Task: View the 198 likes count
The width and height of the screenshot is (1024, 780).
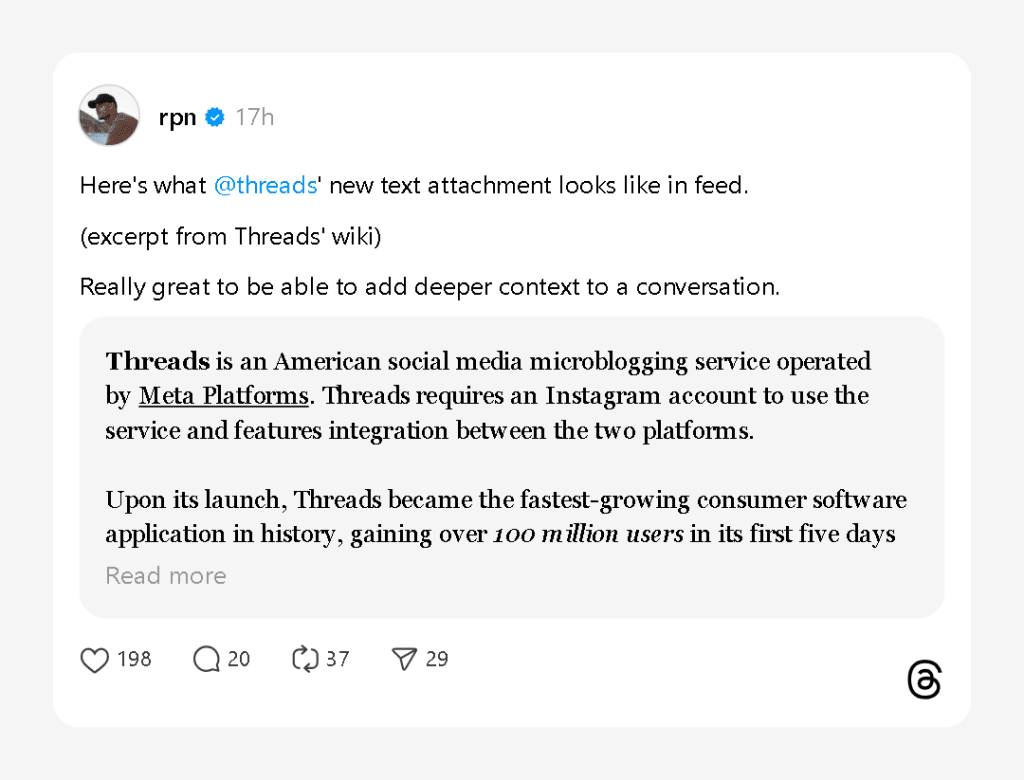Action: coord(134,660)
